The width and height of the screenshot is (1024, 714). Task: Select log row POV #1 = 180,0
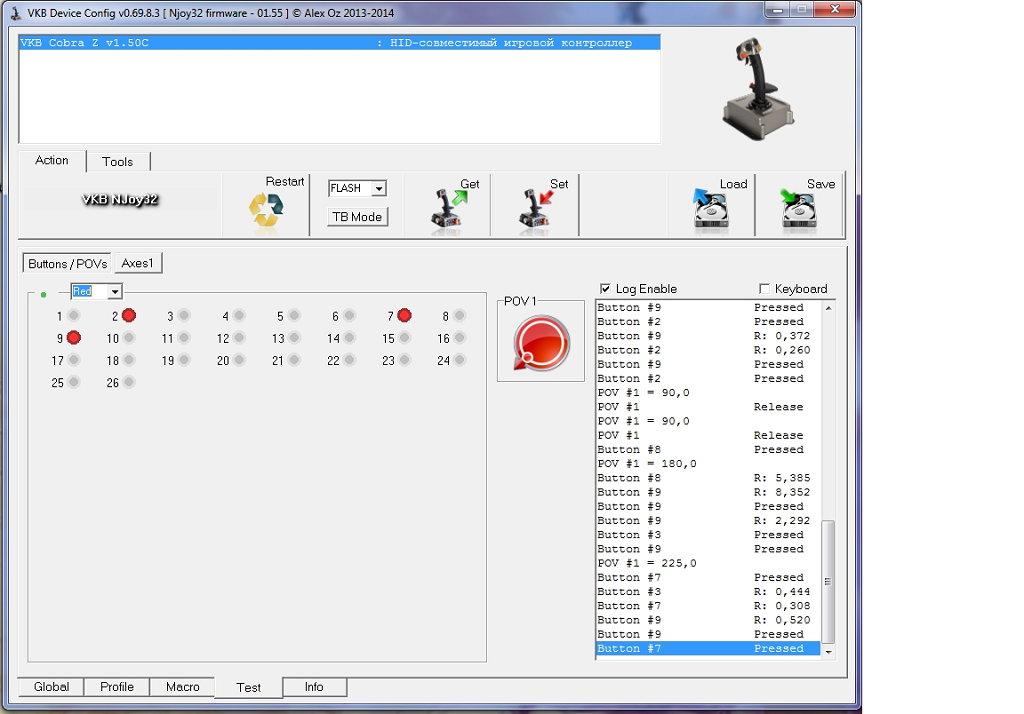708,464
